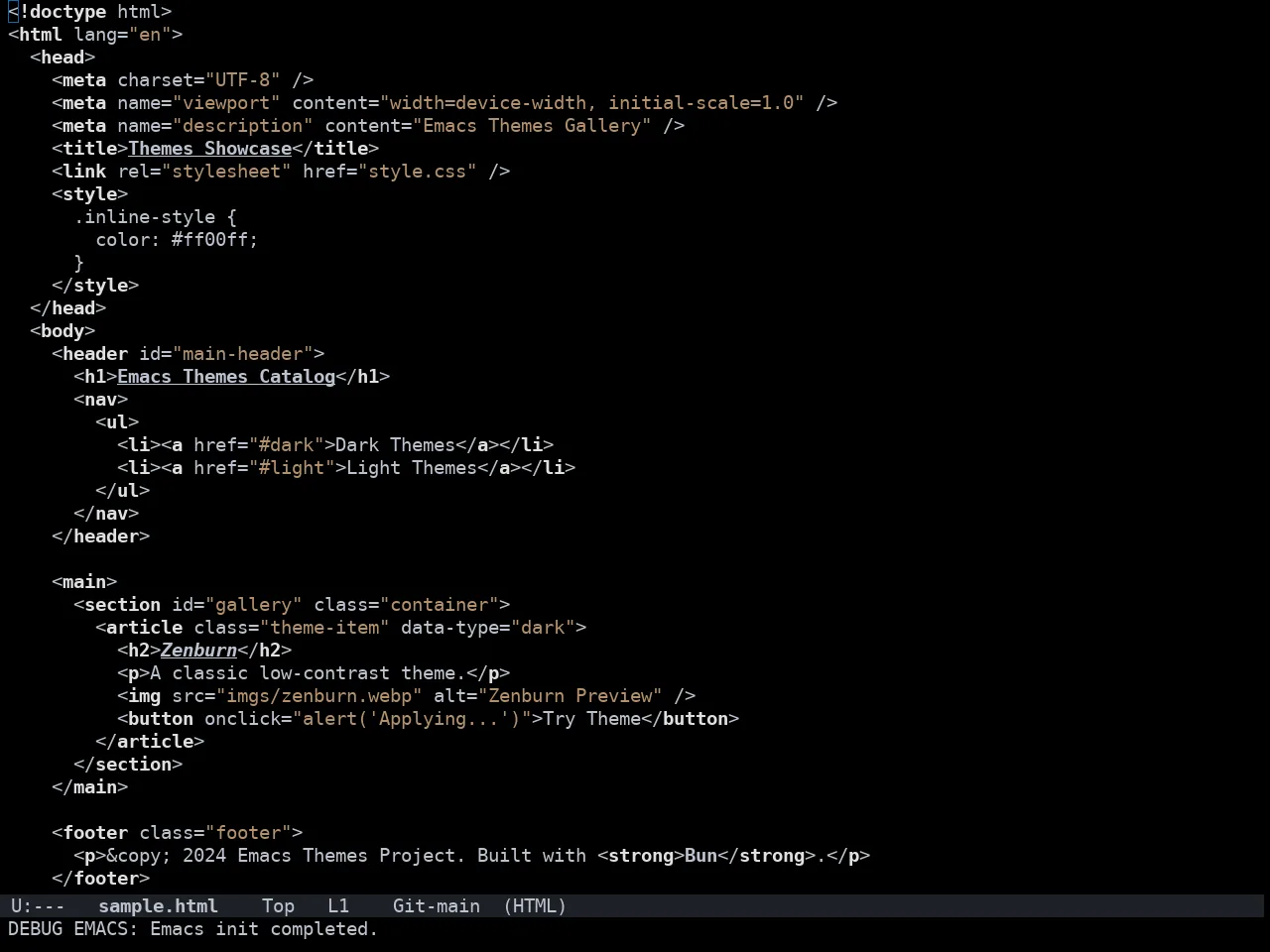The height and width of the screenshot is (952, 1270).
Task: Click the 'Zenburn' h2 heading text
Action: 198,651
